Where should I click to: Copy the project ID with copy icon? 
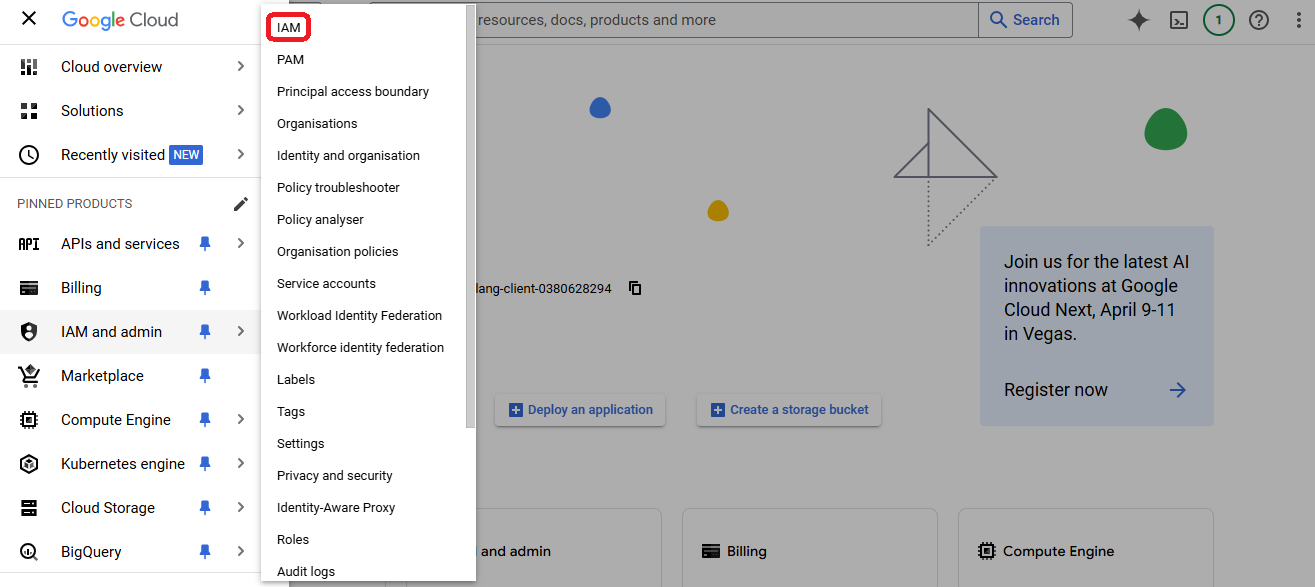click(x=635, y=288)
